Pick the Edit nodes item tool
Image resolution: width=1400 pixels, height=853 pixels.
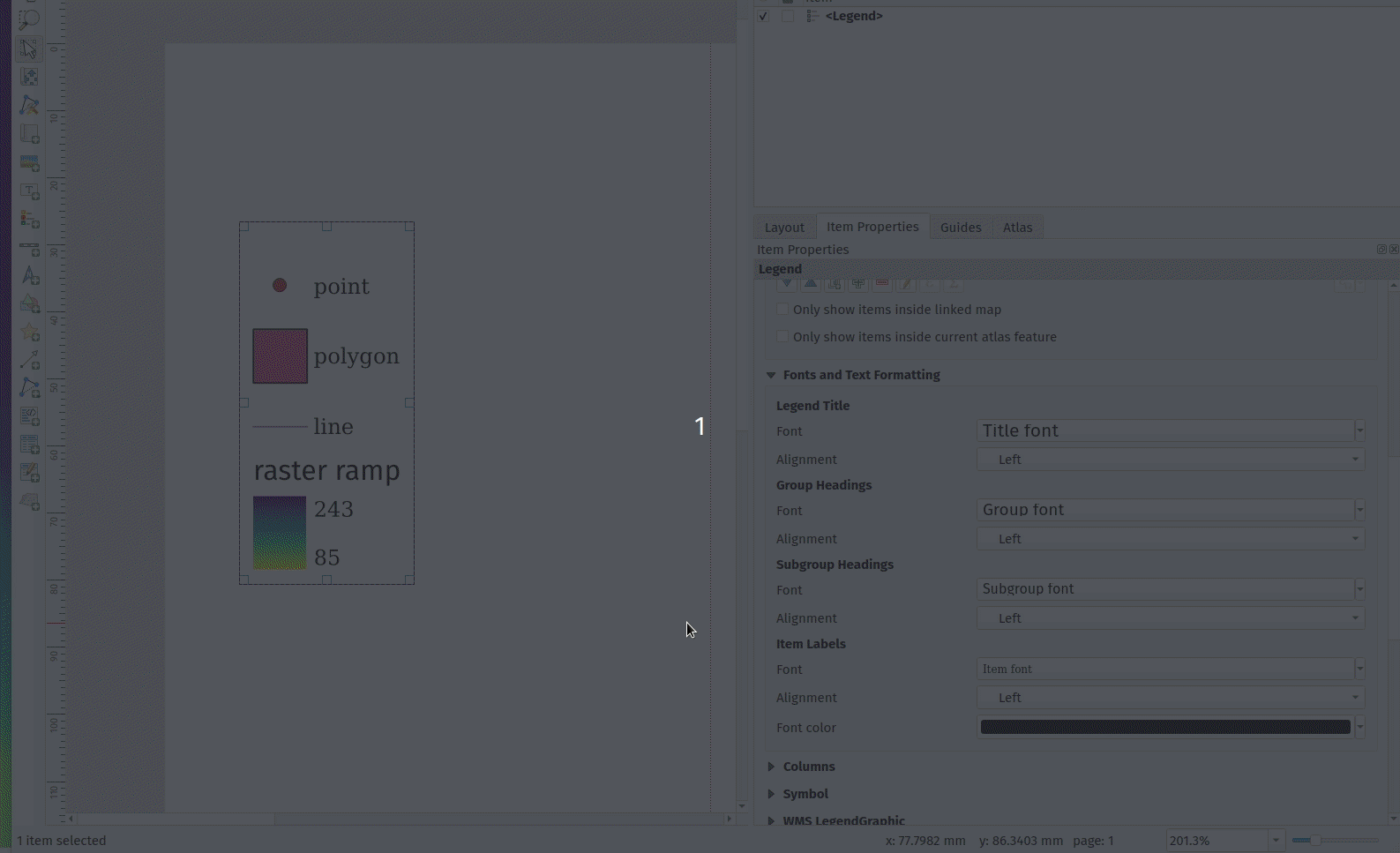pos(29,105)
